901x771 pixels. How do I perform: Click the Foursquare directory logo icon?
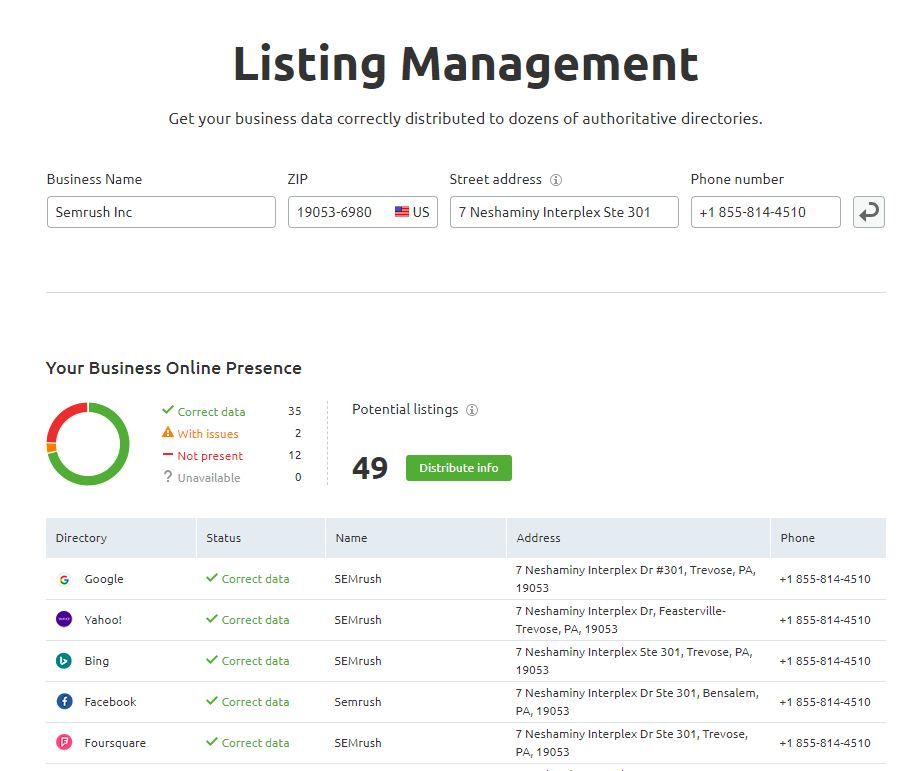coord(64,742)
